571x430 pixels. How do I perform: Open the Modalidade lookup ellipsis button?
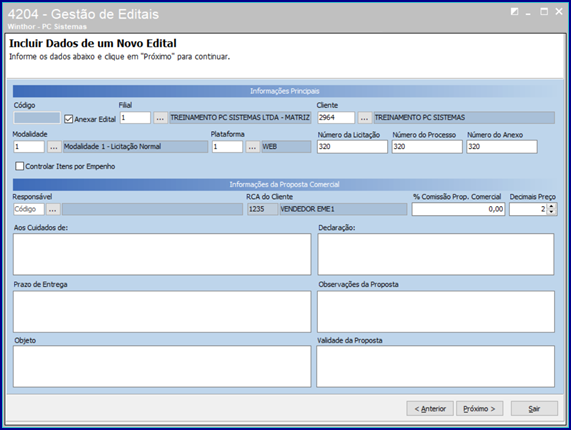54,147
